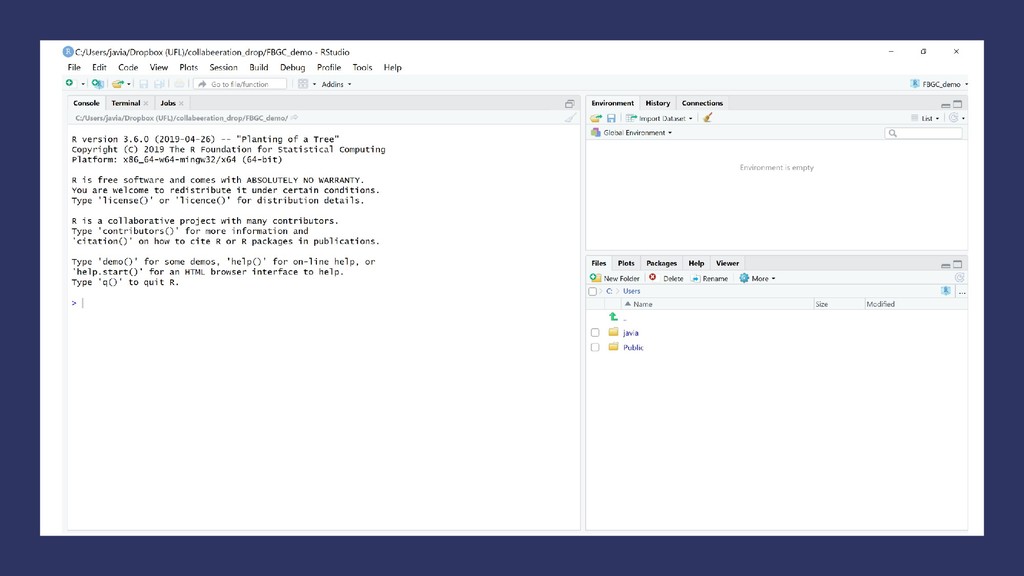Focus the Go to file/function field

(240, 84)
